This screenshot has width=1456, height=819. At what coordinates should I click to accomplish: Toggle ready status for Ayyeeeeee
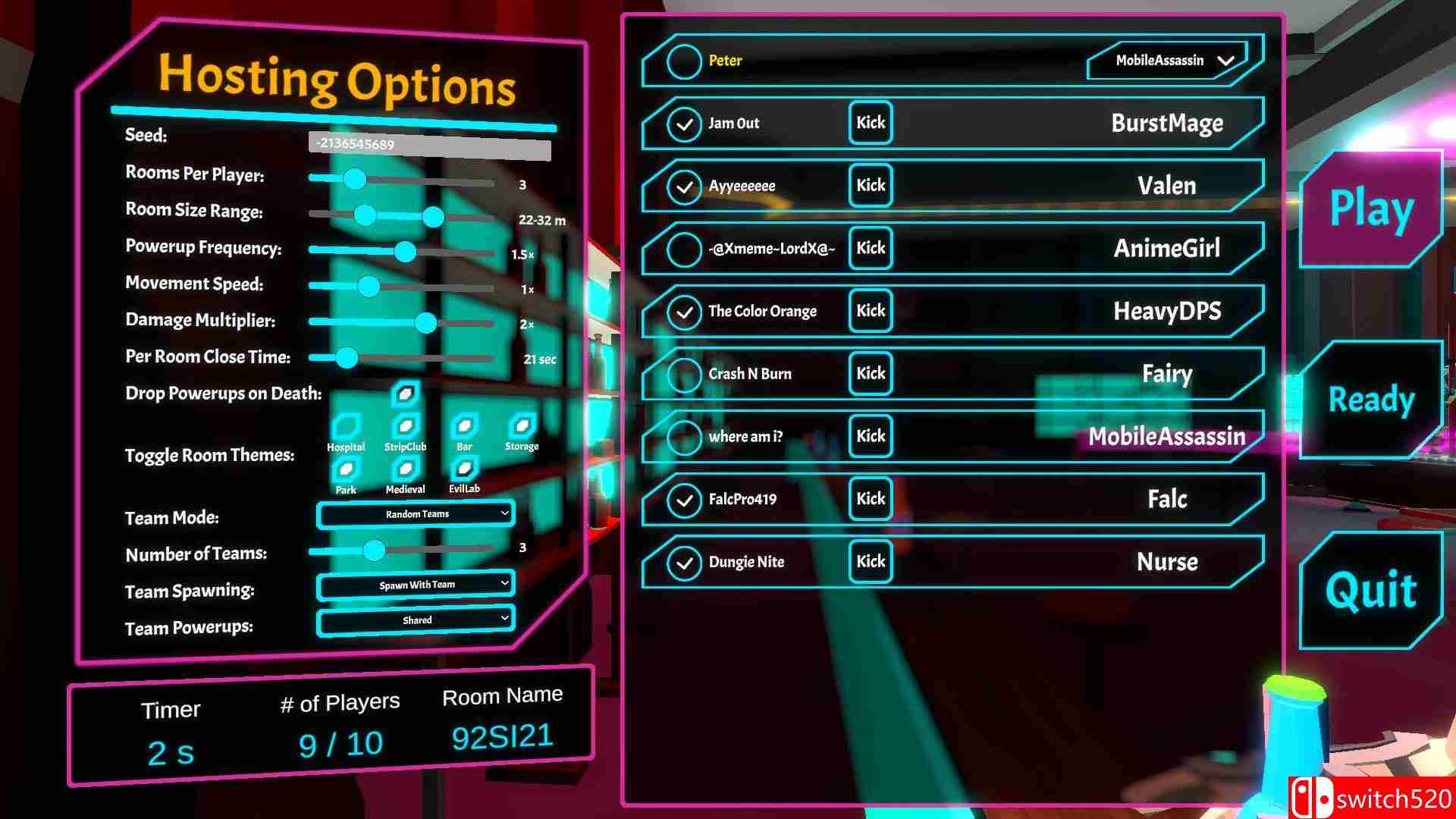pyautogui.click(x=683, y=185)
